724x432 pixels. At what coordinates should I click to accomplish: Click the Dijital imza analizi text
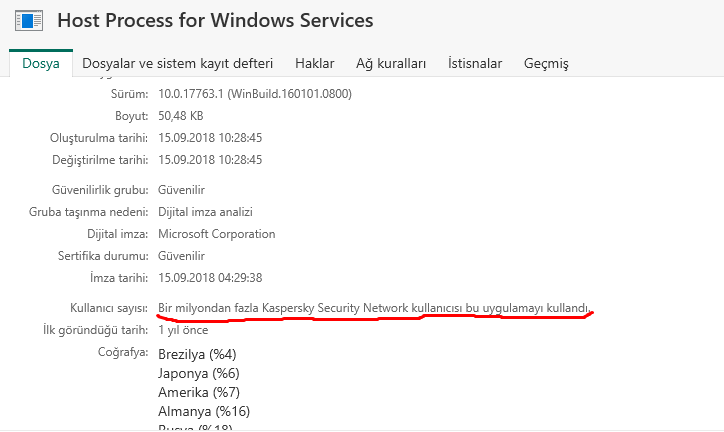(x=205, y=212)
